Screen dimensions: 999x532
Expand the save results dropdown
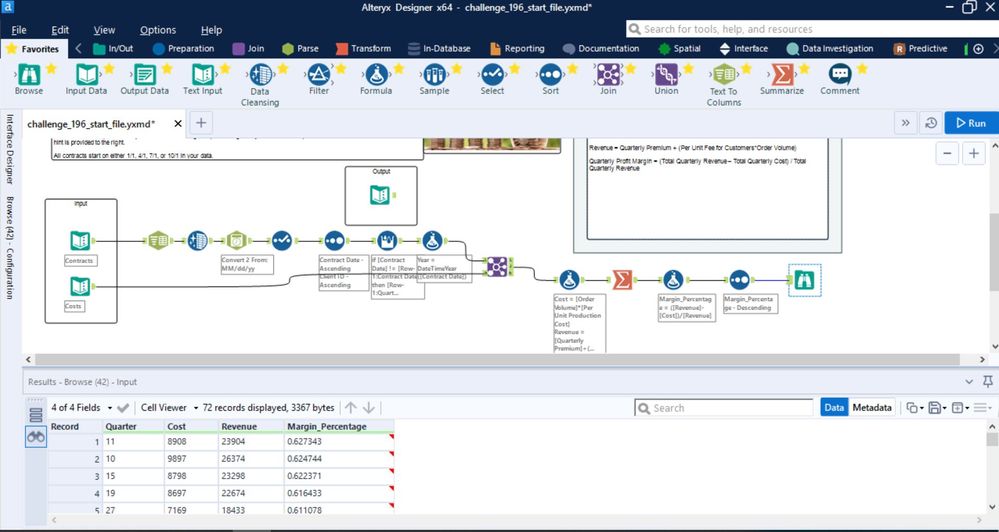[945, 408]
